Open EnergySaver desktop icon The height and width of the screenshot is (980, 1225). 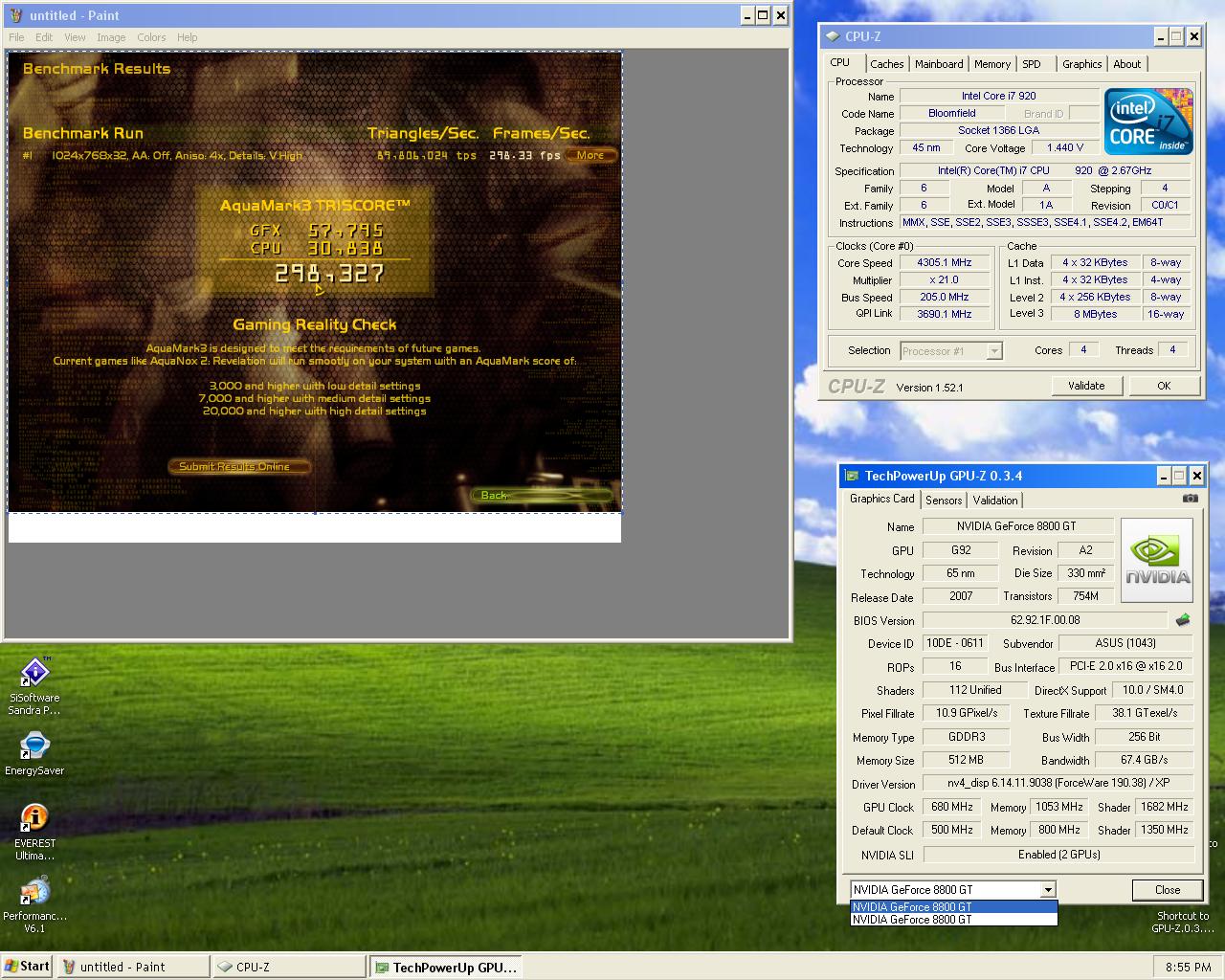pos(34,754)
